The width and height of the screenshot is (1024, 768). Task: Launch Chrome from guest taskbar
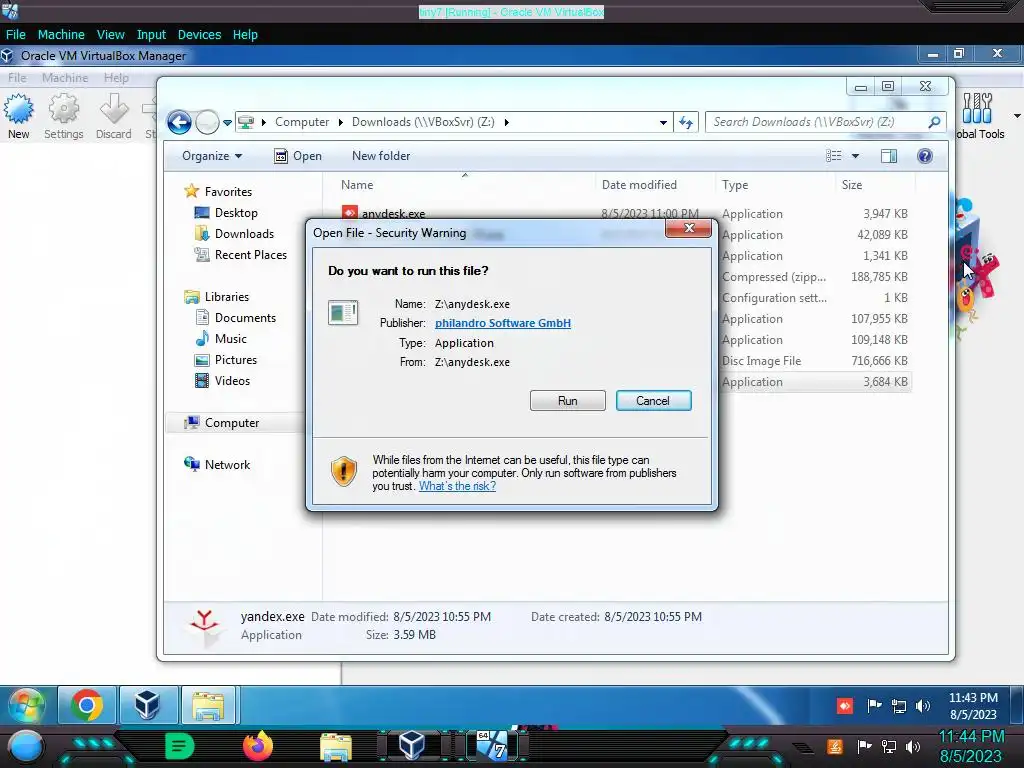(86, 705)
